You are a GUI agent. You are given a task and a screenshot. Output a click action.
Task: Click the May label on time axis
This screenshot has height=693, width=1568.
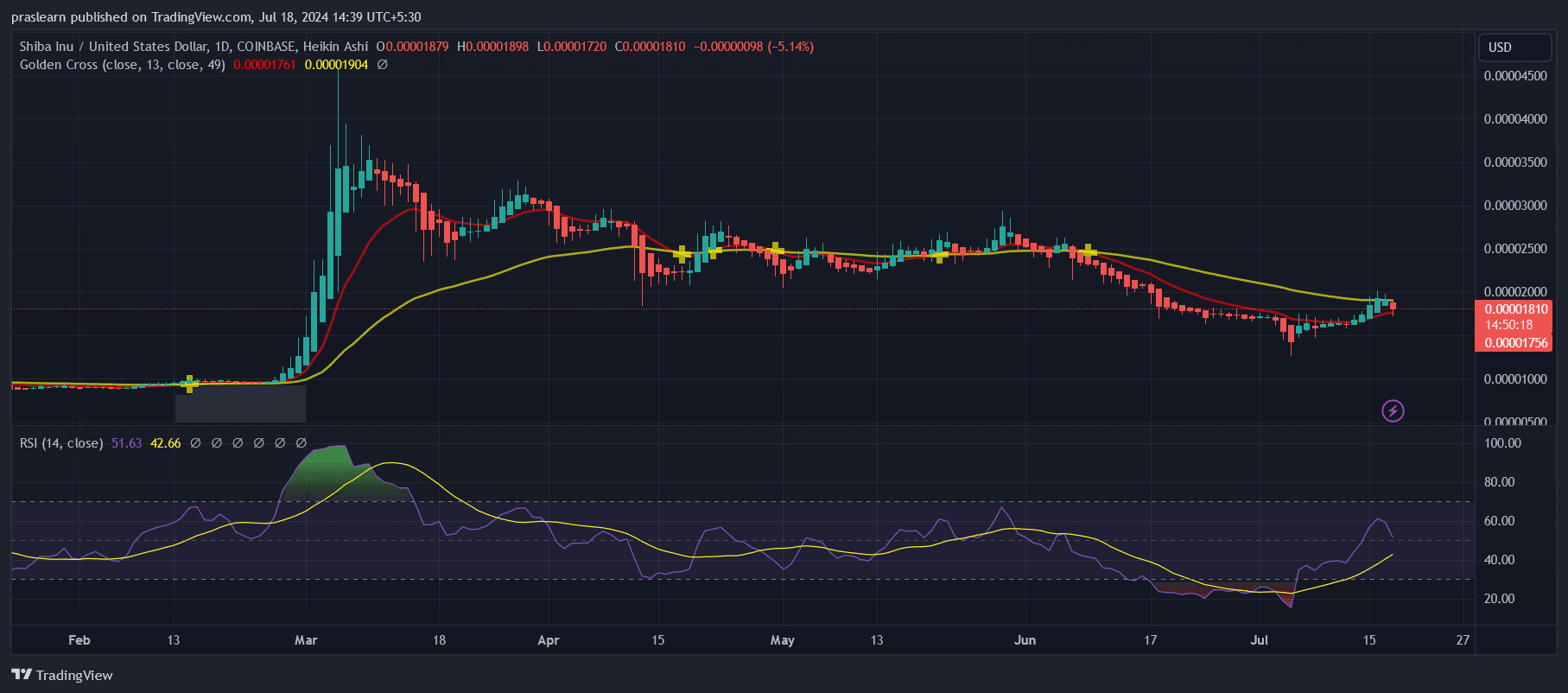click(x=783, y=640)
